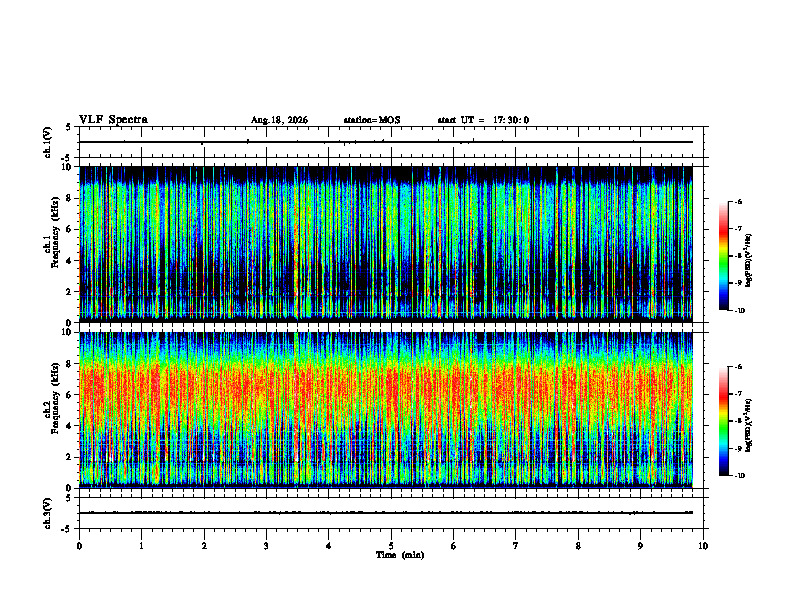The width and height of the screenshot is (792, 612).
Task: Click time axis tick label "5"
Action: coord(391,546)
